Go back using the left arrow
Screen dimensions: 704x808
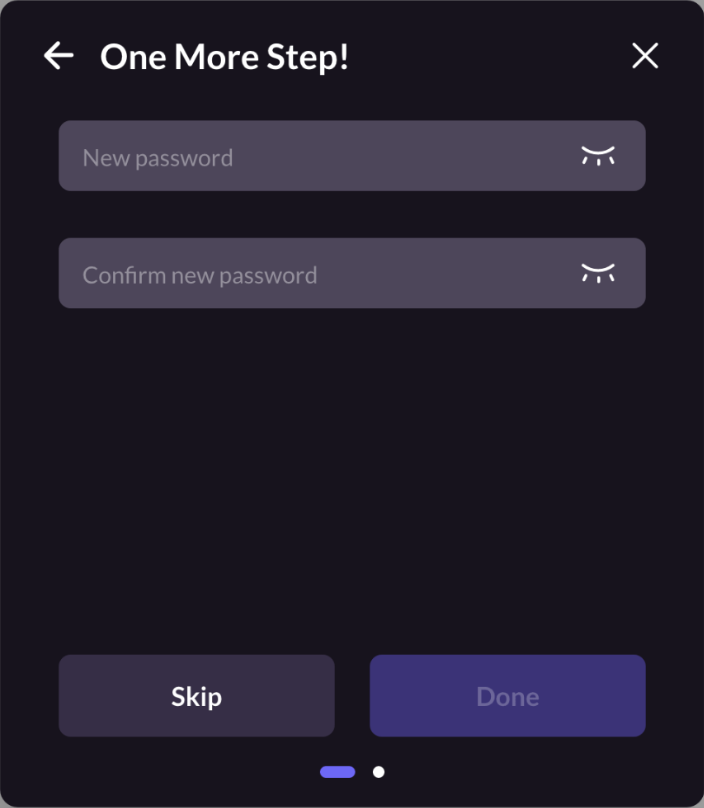tap(59, 56)
